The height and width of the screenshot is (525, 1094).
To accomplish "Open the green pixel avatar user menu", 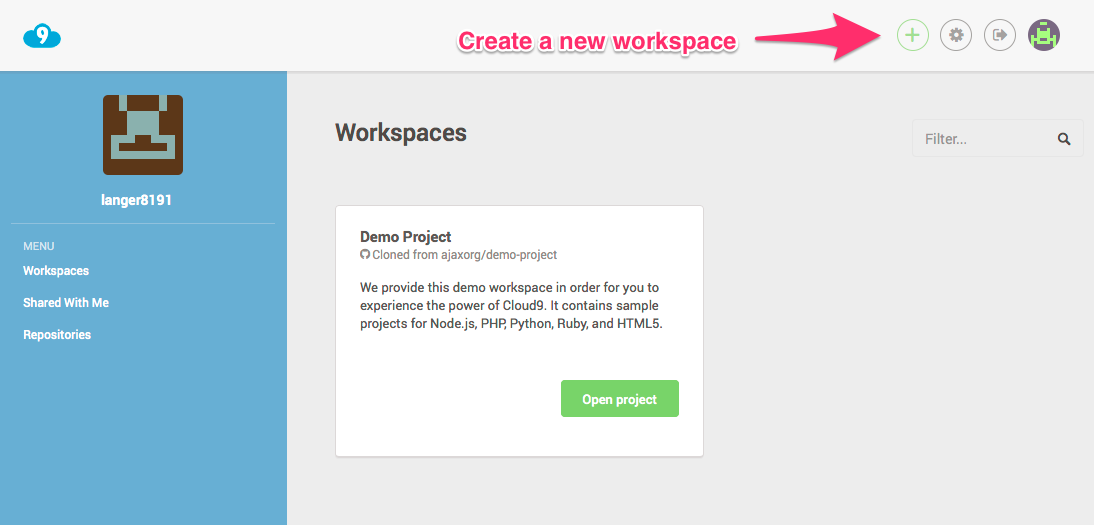I will (x=1044, y=34).
